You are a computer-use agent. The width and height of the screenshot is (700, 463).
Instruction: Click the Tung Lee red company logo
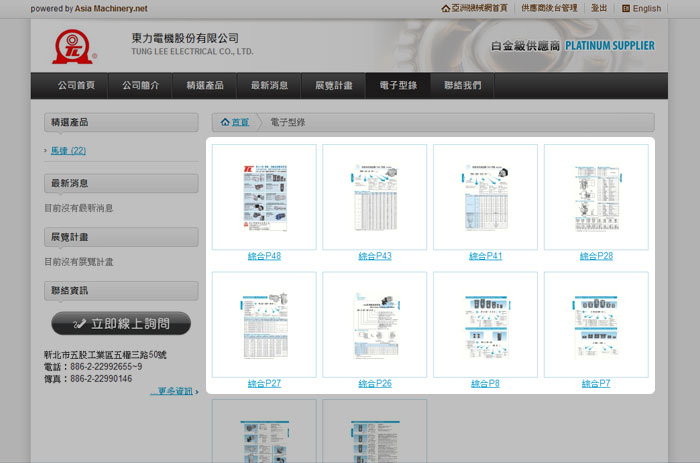tap(74, 47)
